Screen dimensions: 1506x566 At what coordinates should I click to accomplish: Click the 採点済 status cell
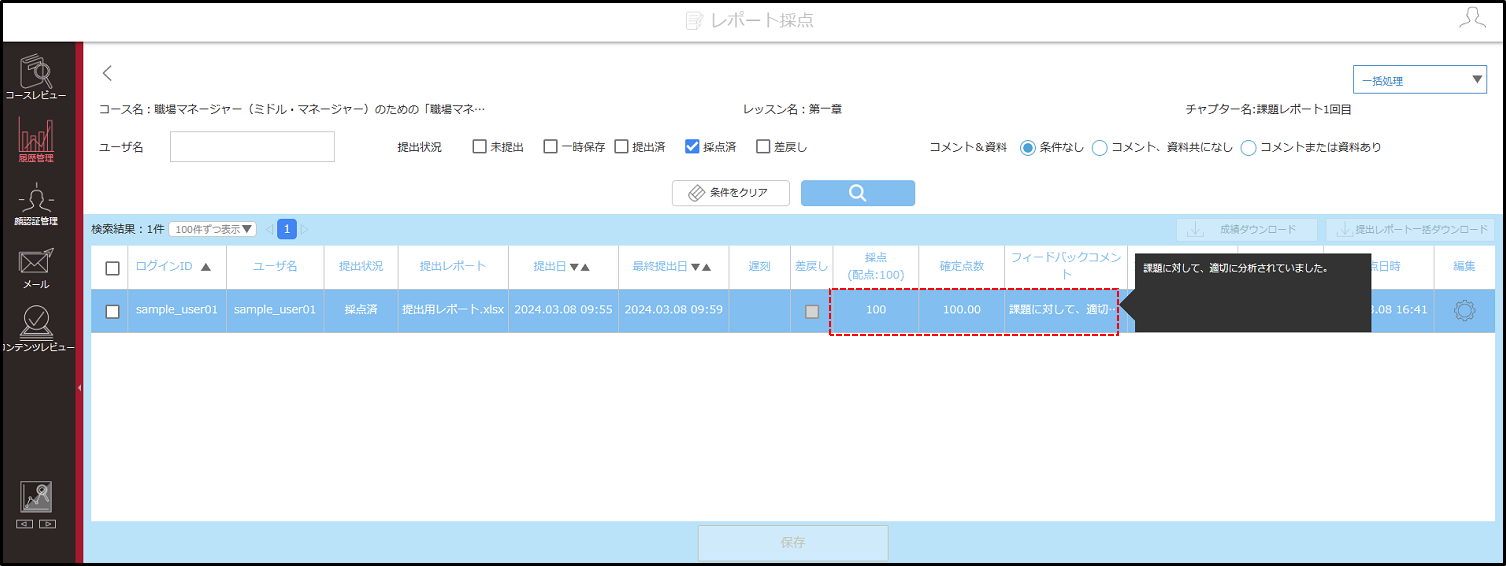coord(361,310)
